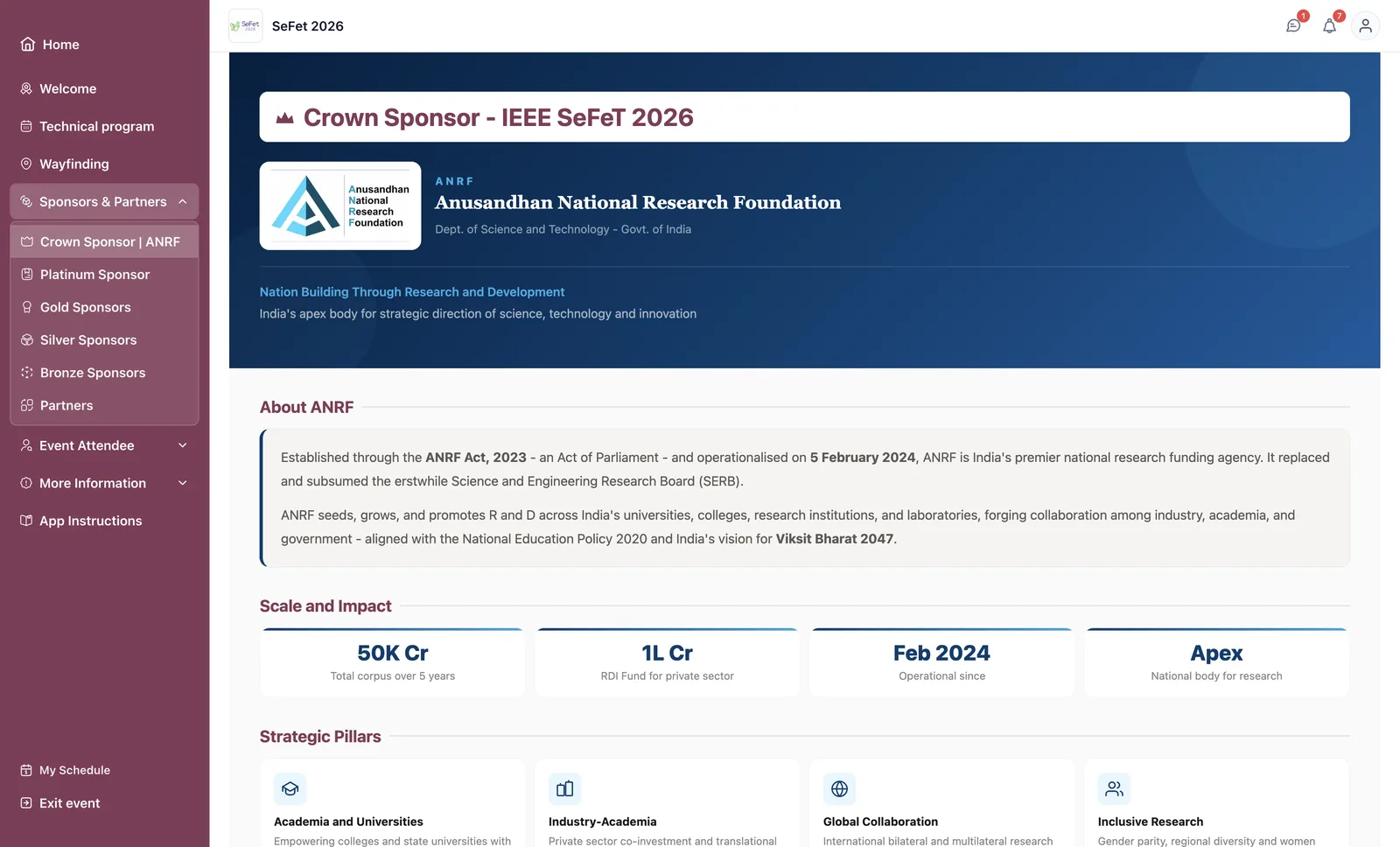Click the Inclusive Research people icon

(x=1115, y=789)
